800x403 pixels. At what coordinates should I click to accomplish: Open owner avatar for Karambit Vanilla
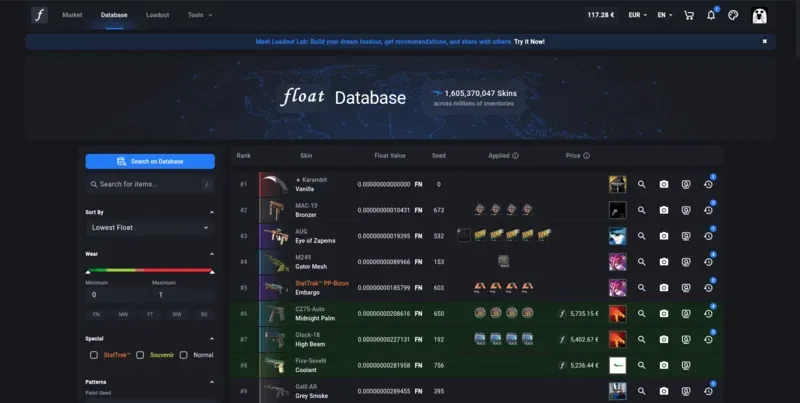point(617,184)
